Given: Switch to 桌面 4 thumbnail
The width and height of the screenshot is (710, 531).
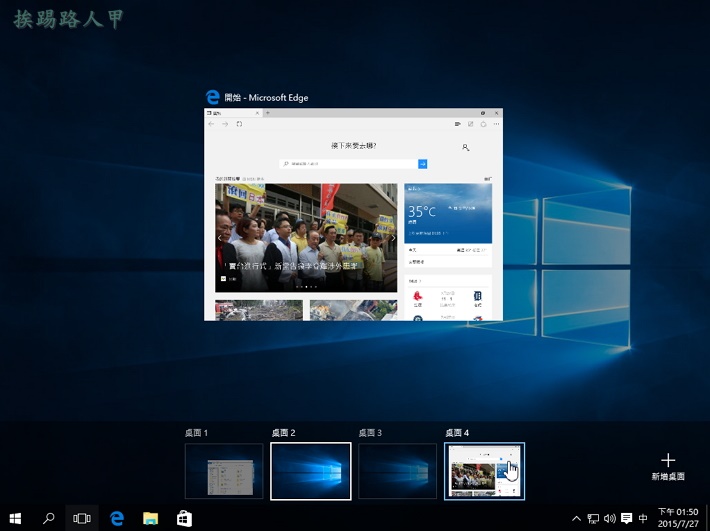Looking at the screenshot, I should [485, 471].
